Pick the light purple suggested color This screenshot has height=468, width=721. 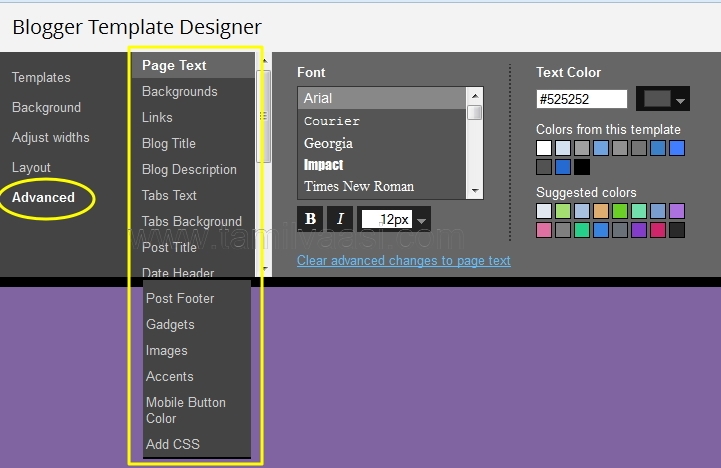[x=677, y=211]
